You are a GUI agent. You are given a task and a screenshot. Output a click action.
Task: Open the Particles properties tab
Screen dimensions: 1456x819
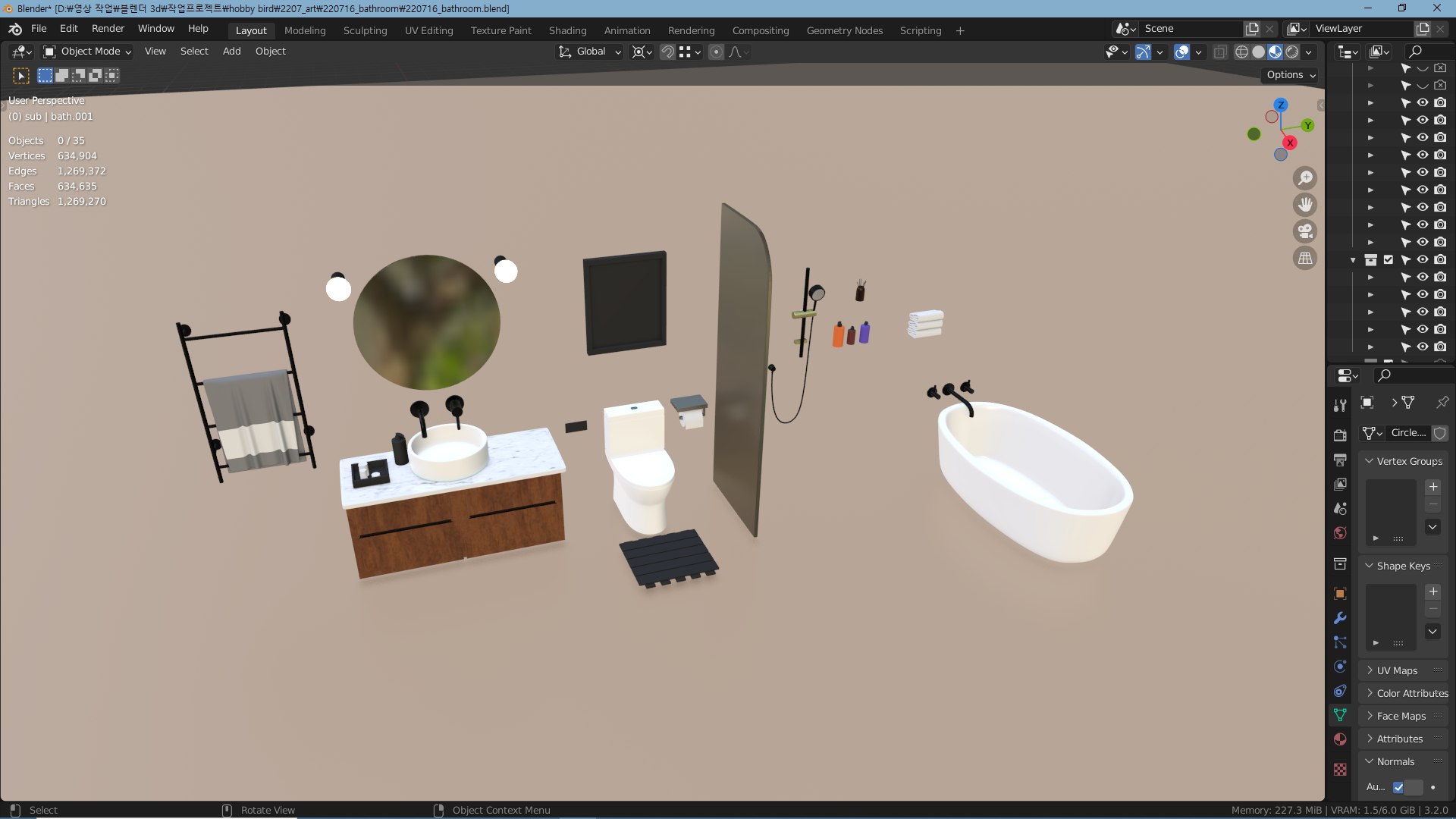[x=1340, y=642]
